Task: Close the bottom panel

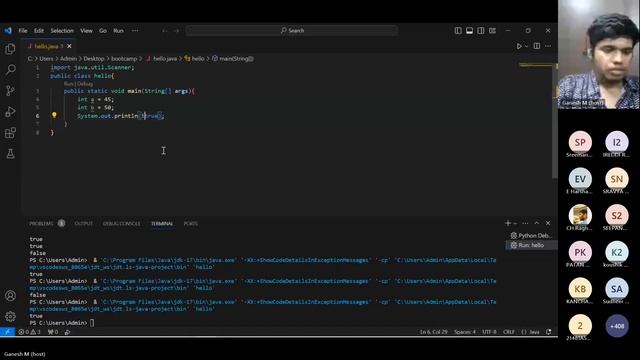Action: [548, 223]
